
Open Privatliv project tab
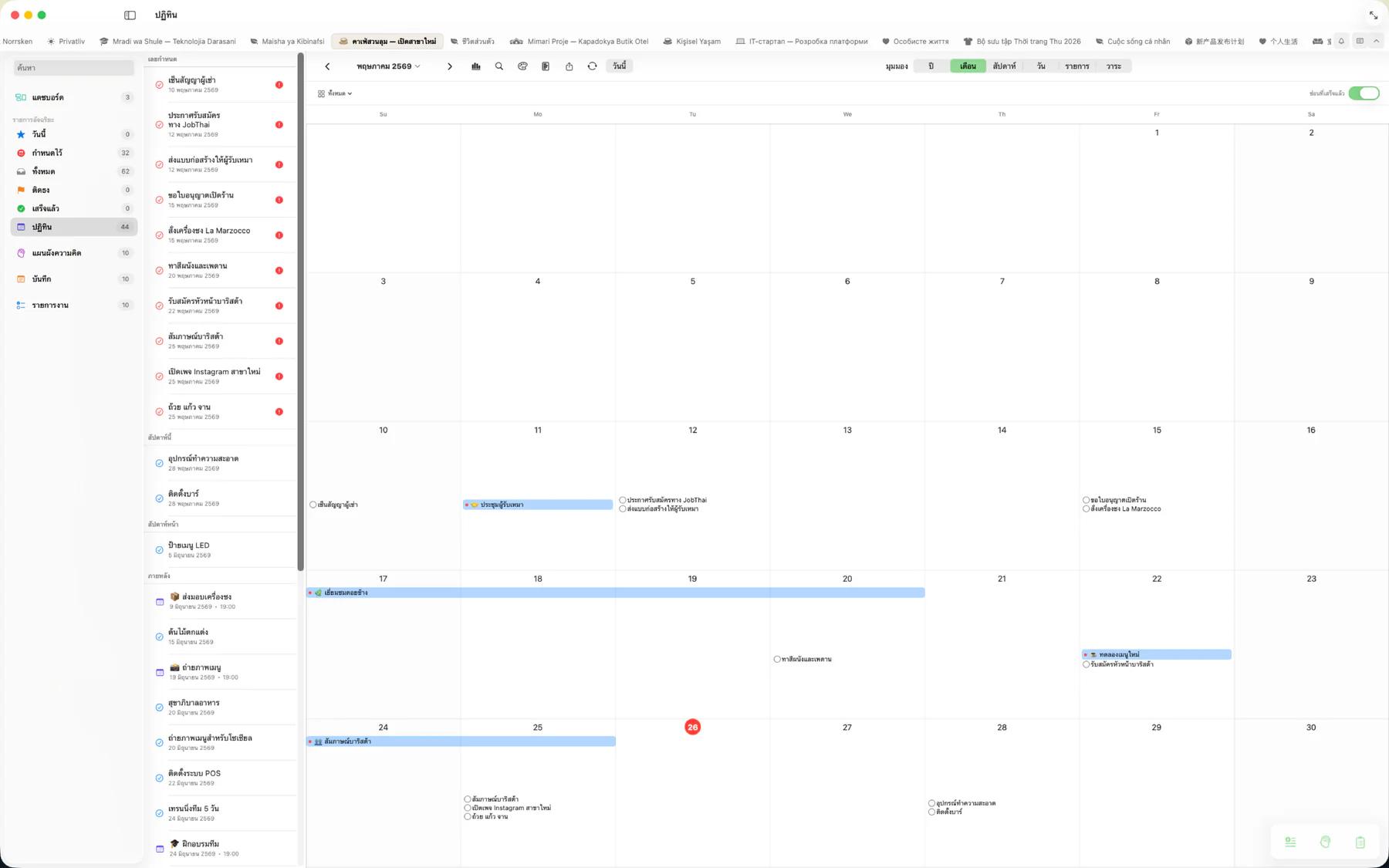(x=66, y=41)
